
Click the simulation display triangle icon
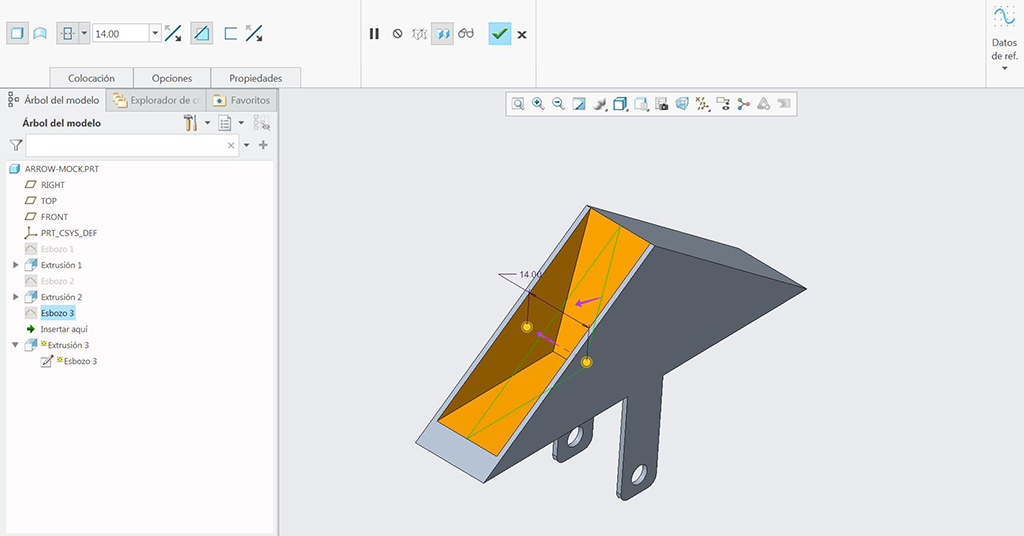(x=763, y=104)
